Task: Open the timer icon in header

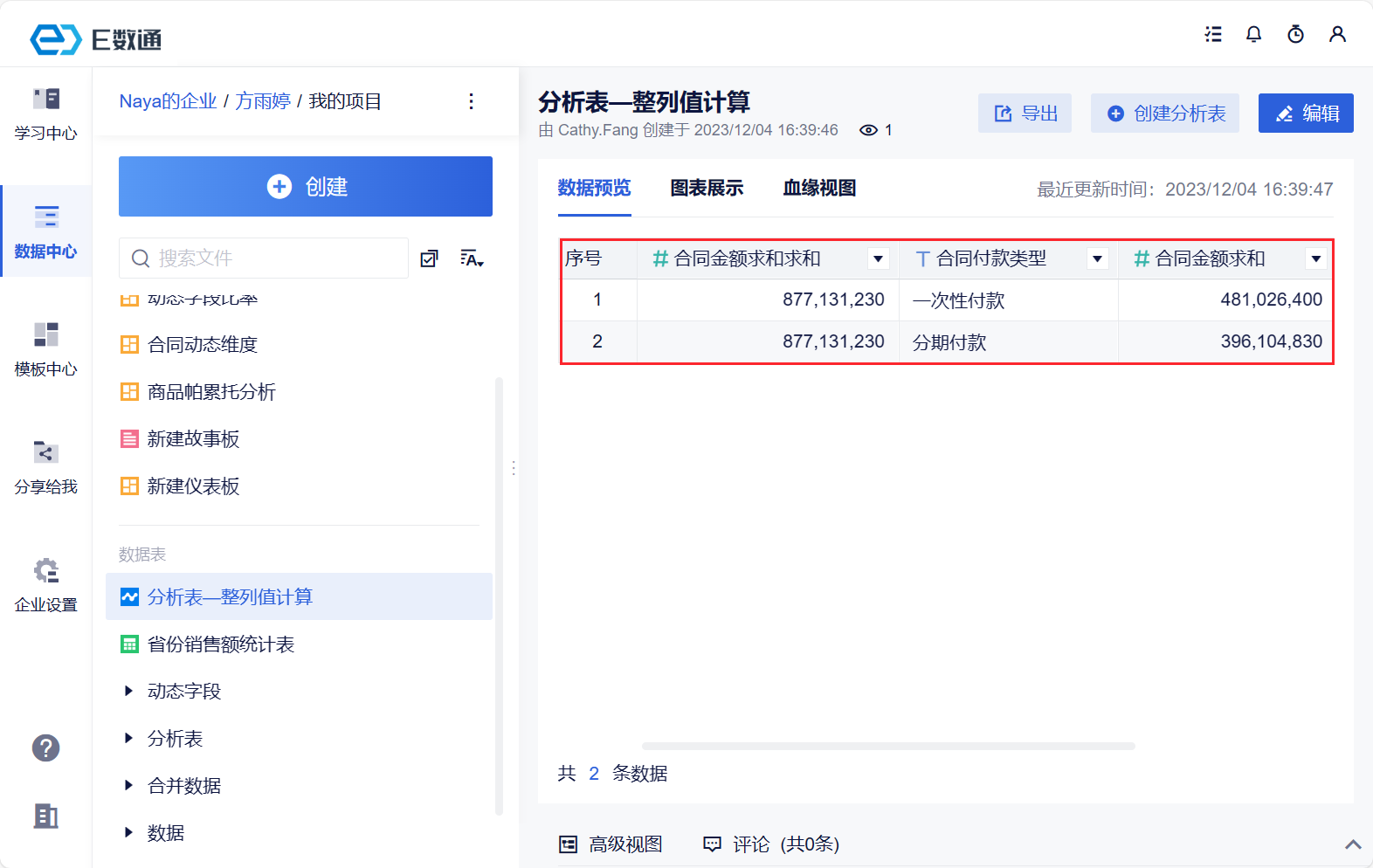Action: click(1295, 34)
